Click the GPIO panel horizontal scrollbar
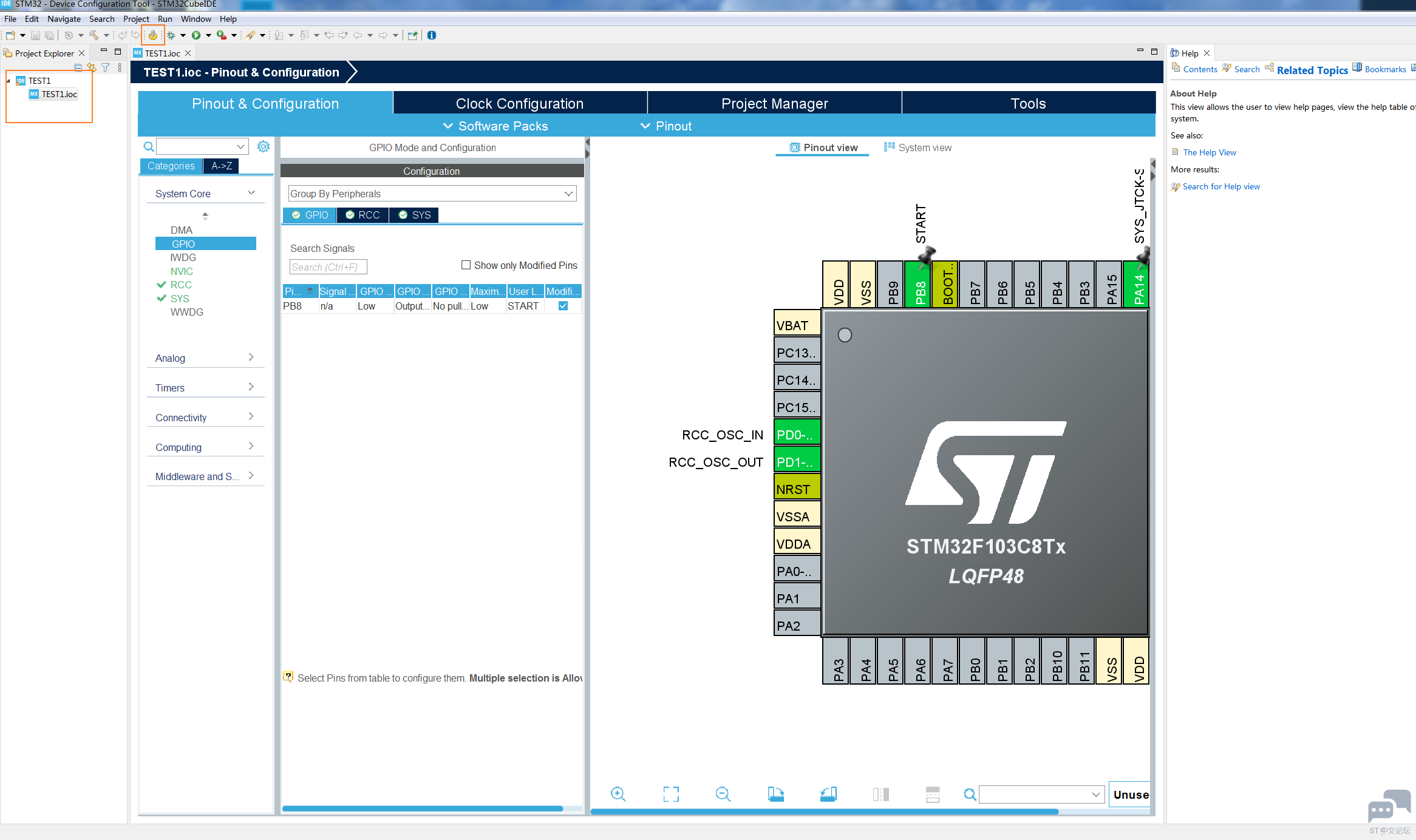Image resolution: width=1416 pixels, height=840 pixels. 423,808
